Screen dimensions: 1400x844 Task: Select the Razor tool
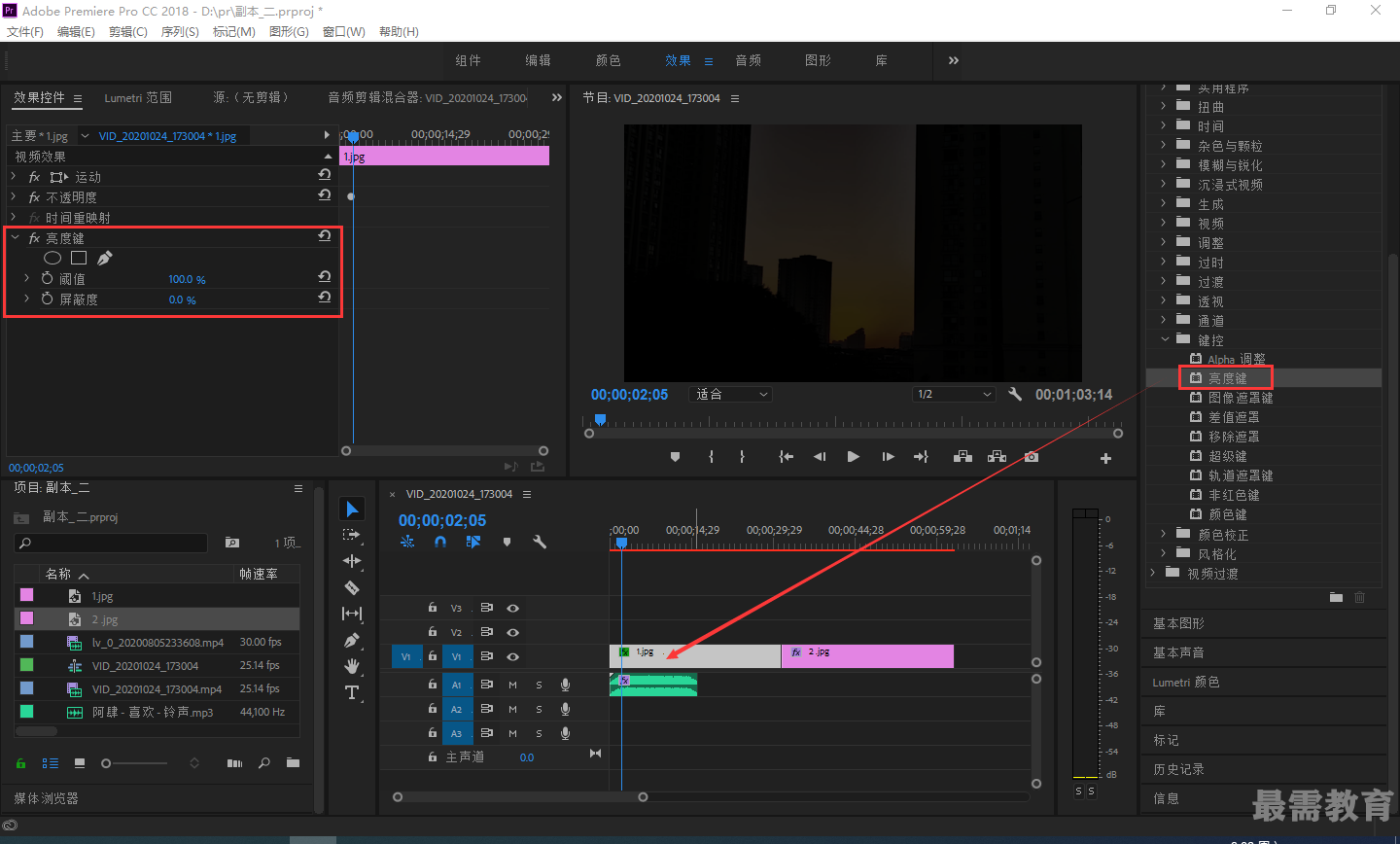pyautogui.click(x=352, y=587)
